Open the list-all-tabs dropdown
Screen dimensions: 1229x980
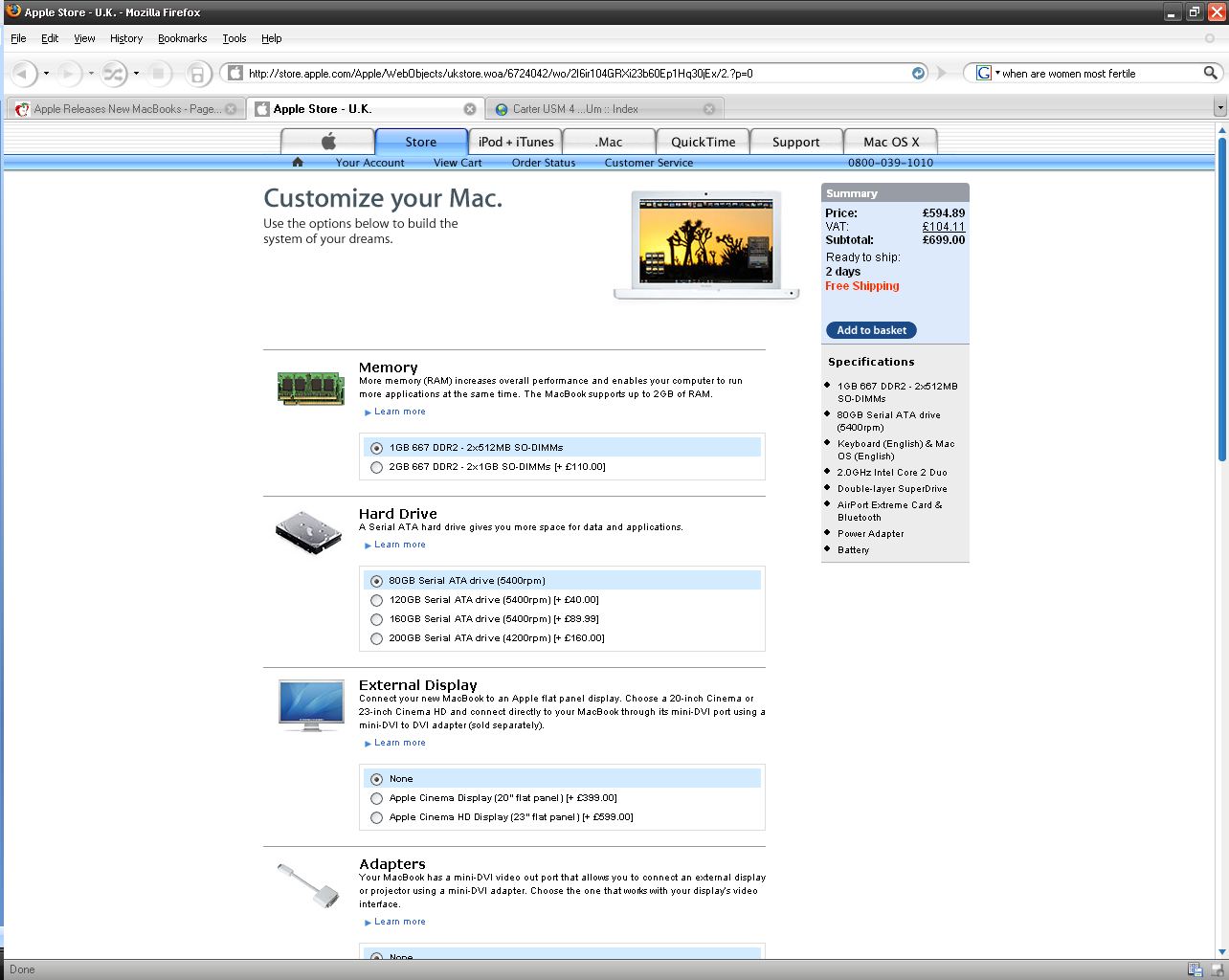coord(1219,108)
